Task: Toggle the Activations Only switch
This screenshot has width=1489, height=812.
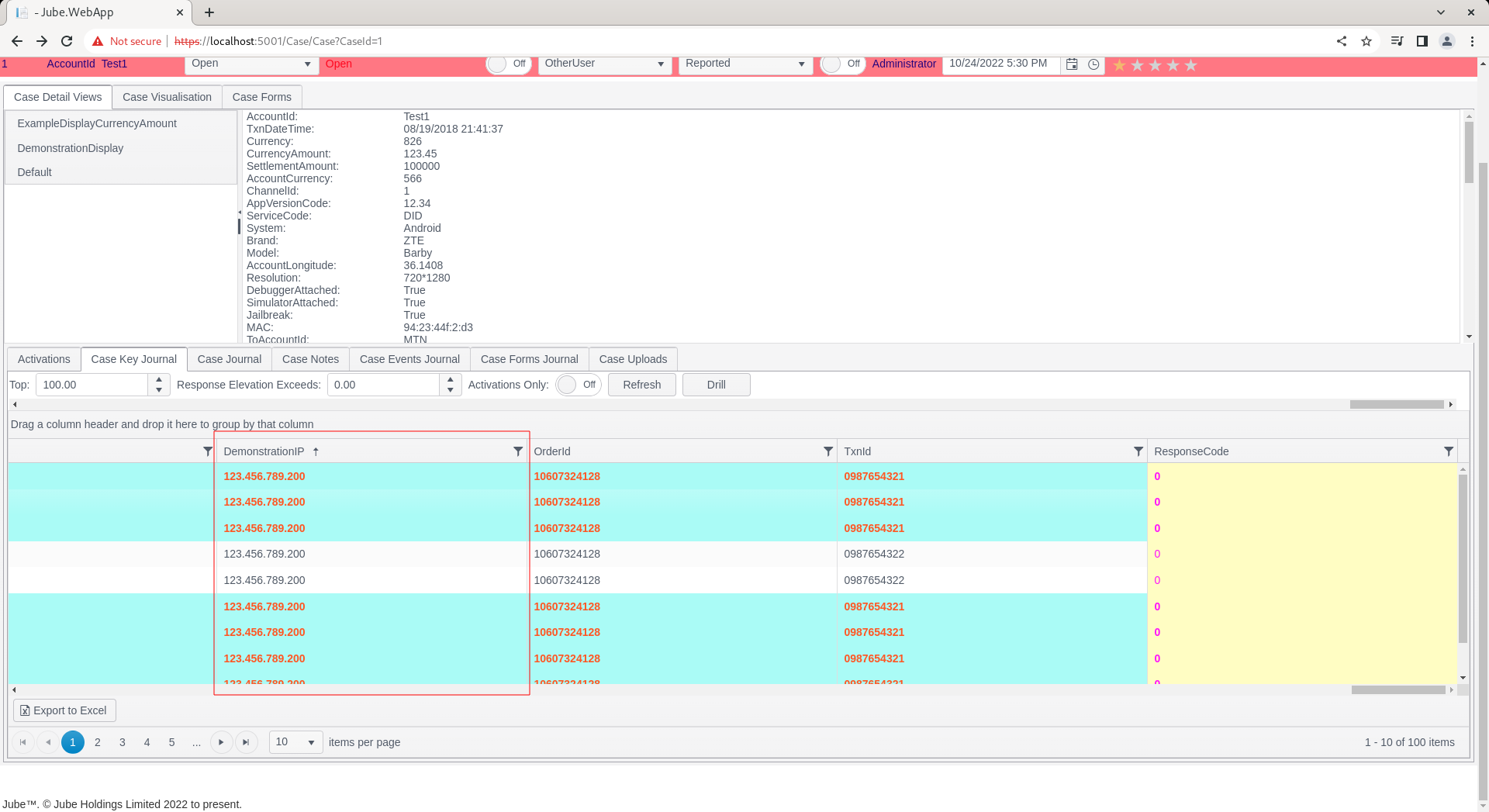Action: 579,385
